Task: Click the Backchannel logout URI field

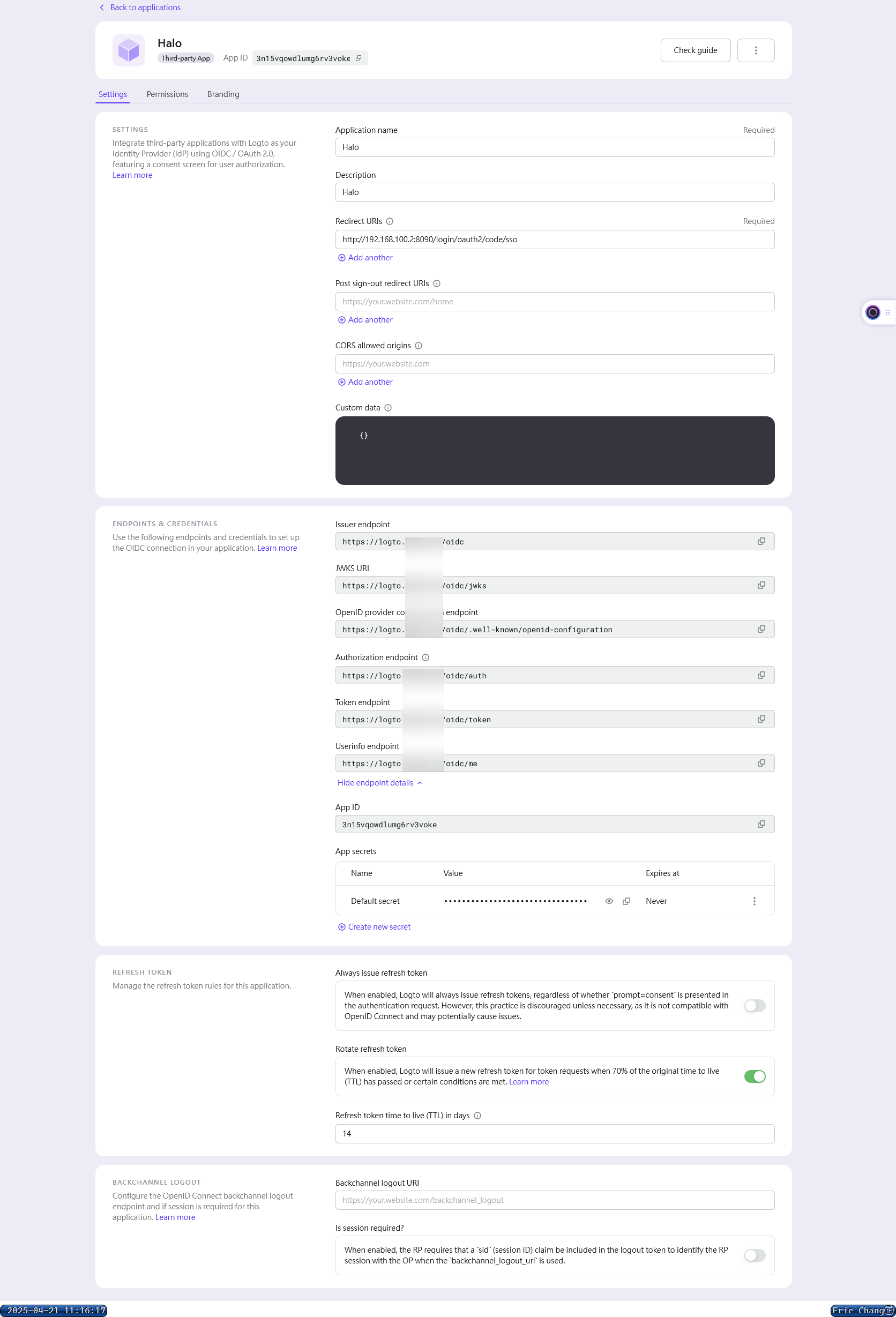Action: coord(554,1200)
